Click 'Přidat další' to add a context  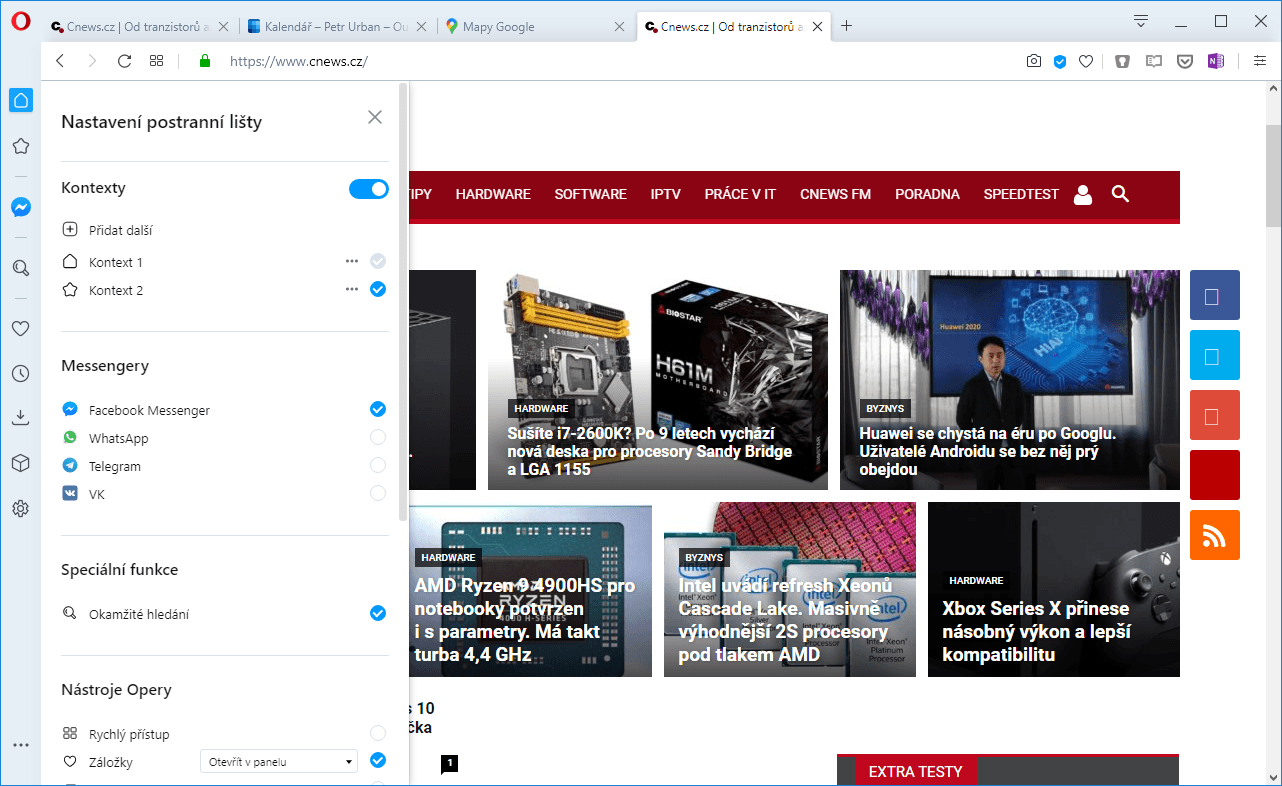(x=120, y=230)
